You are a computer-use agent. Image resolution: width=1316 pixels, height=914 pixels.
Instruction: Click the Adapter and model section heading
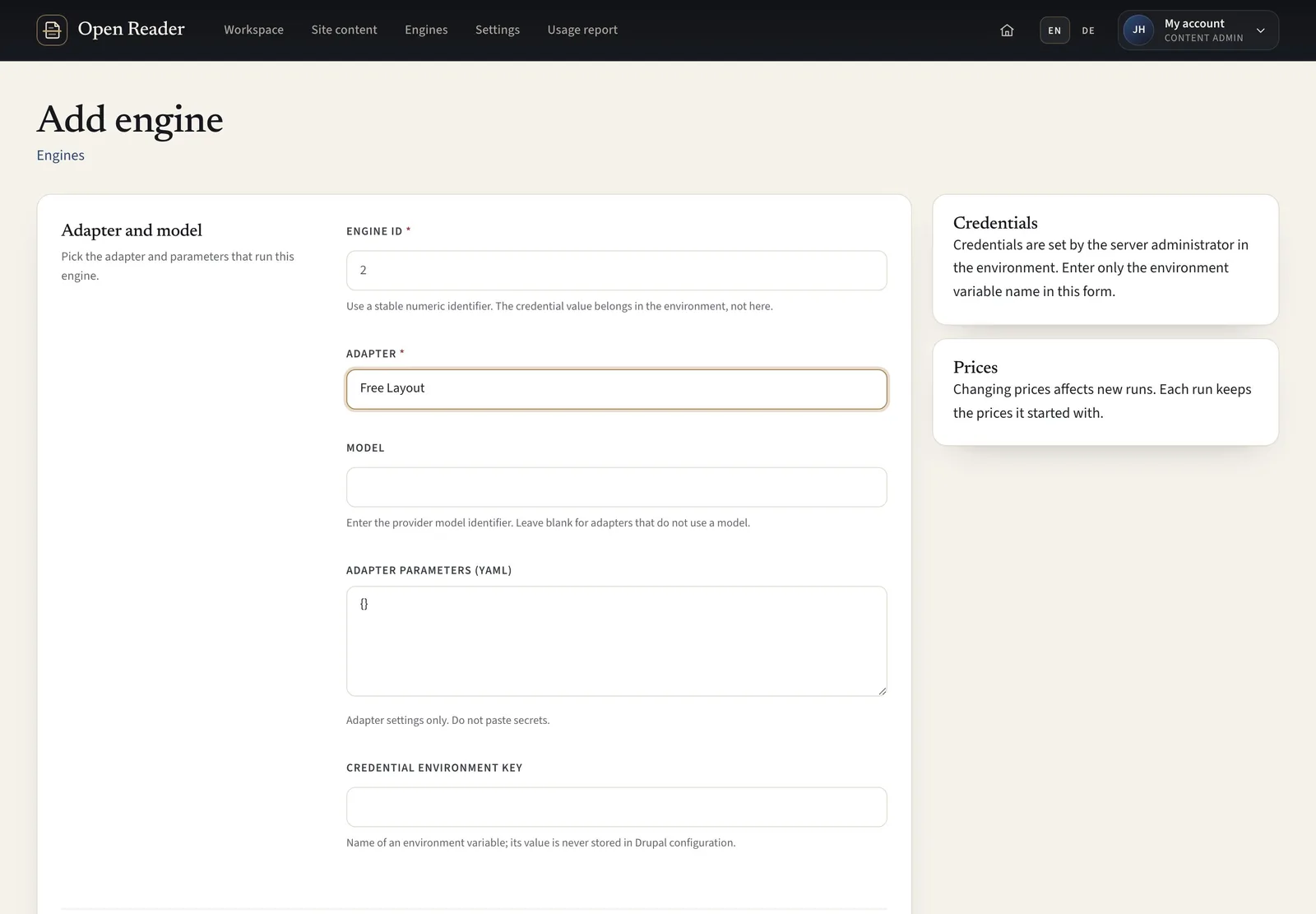click(x=132, y=230)
